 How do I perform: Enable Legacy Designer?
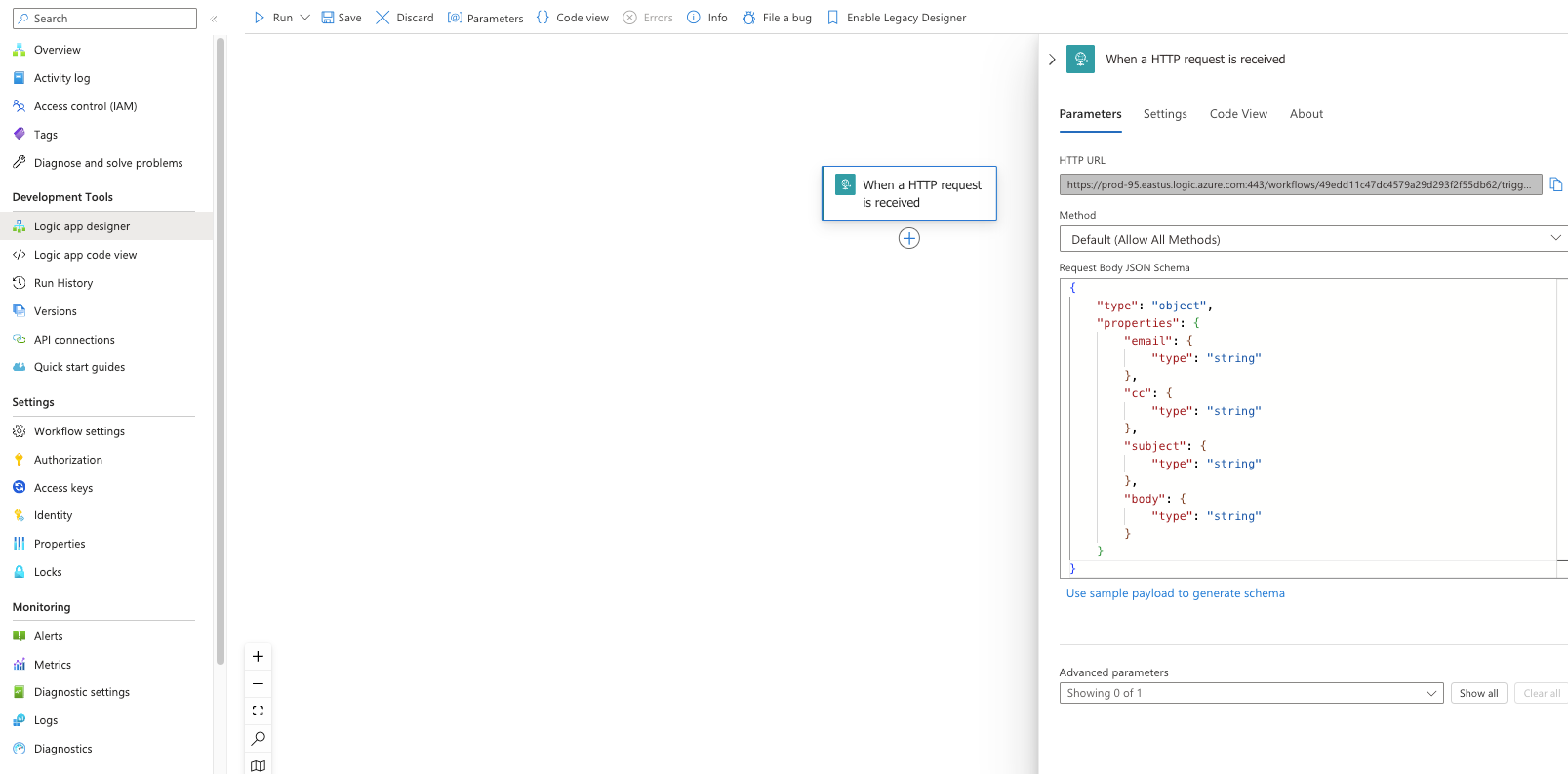point(896,18)
